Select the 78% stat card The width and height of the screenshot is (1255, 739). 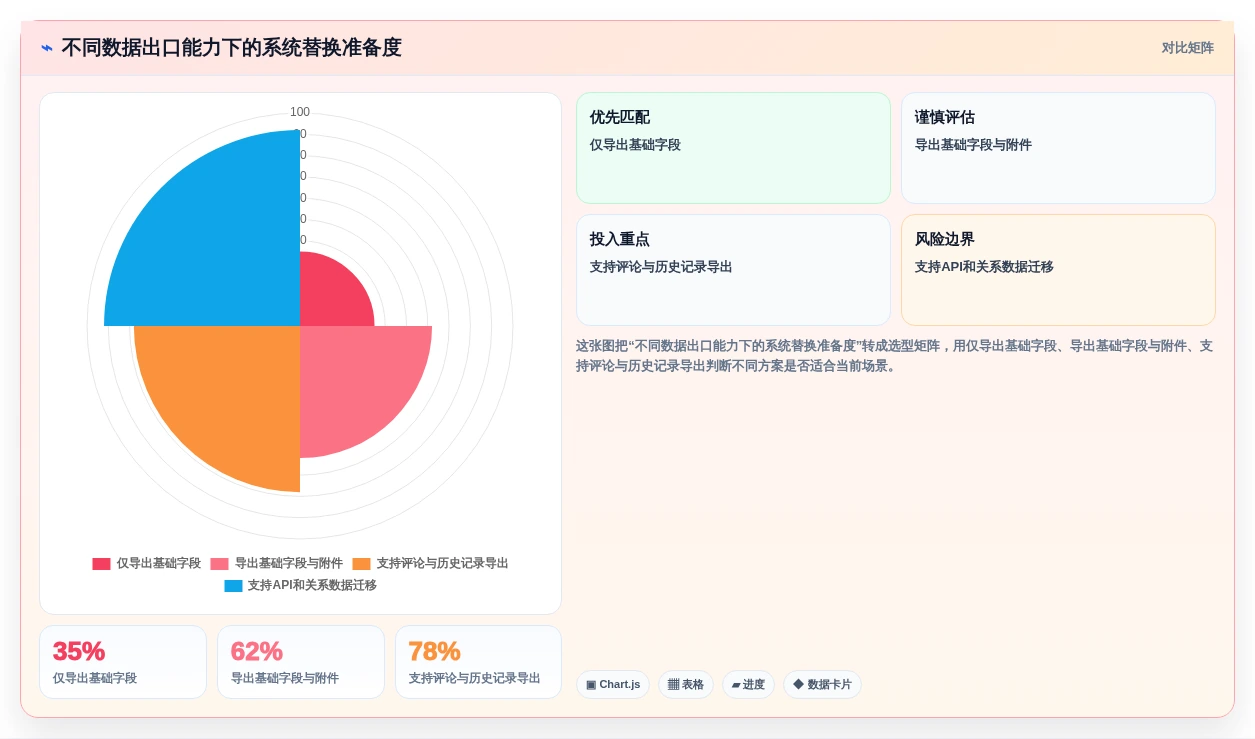click(x=478, y=662)
